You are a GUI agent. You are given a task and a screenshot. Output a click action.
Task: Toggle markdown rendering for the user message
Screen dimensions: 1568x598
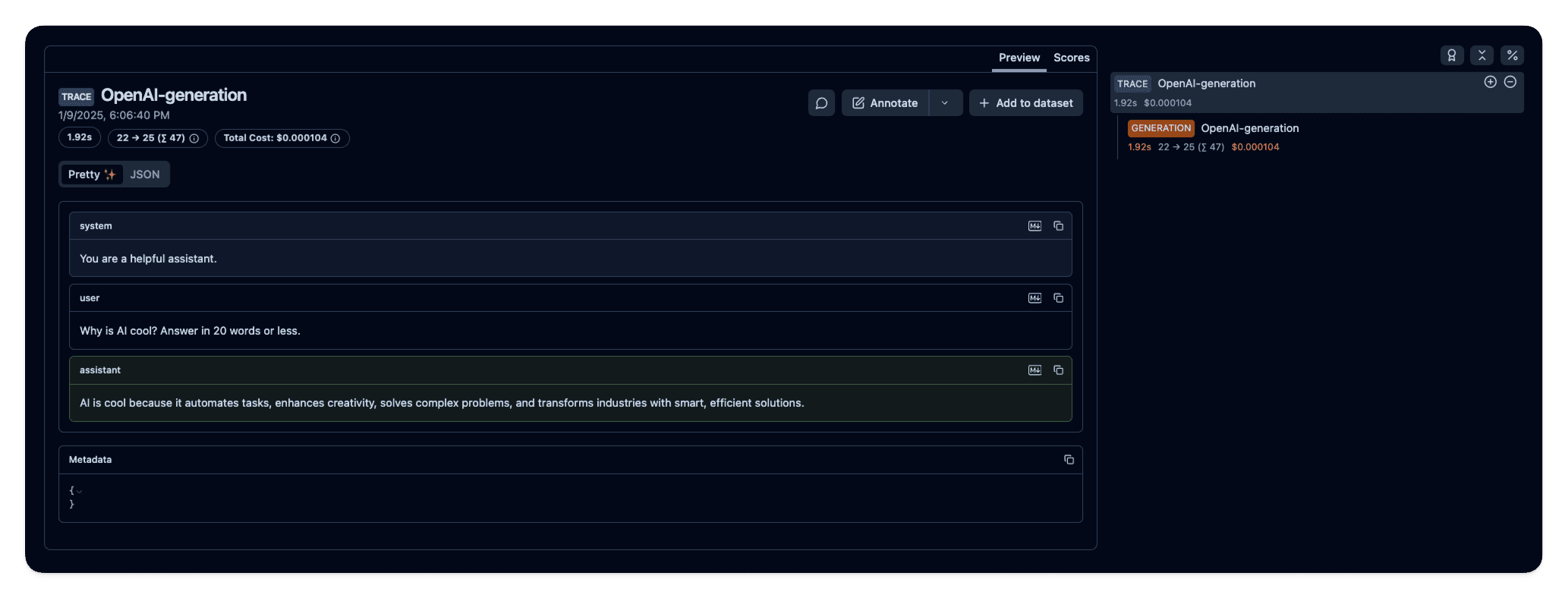point(1034,298)
